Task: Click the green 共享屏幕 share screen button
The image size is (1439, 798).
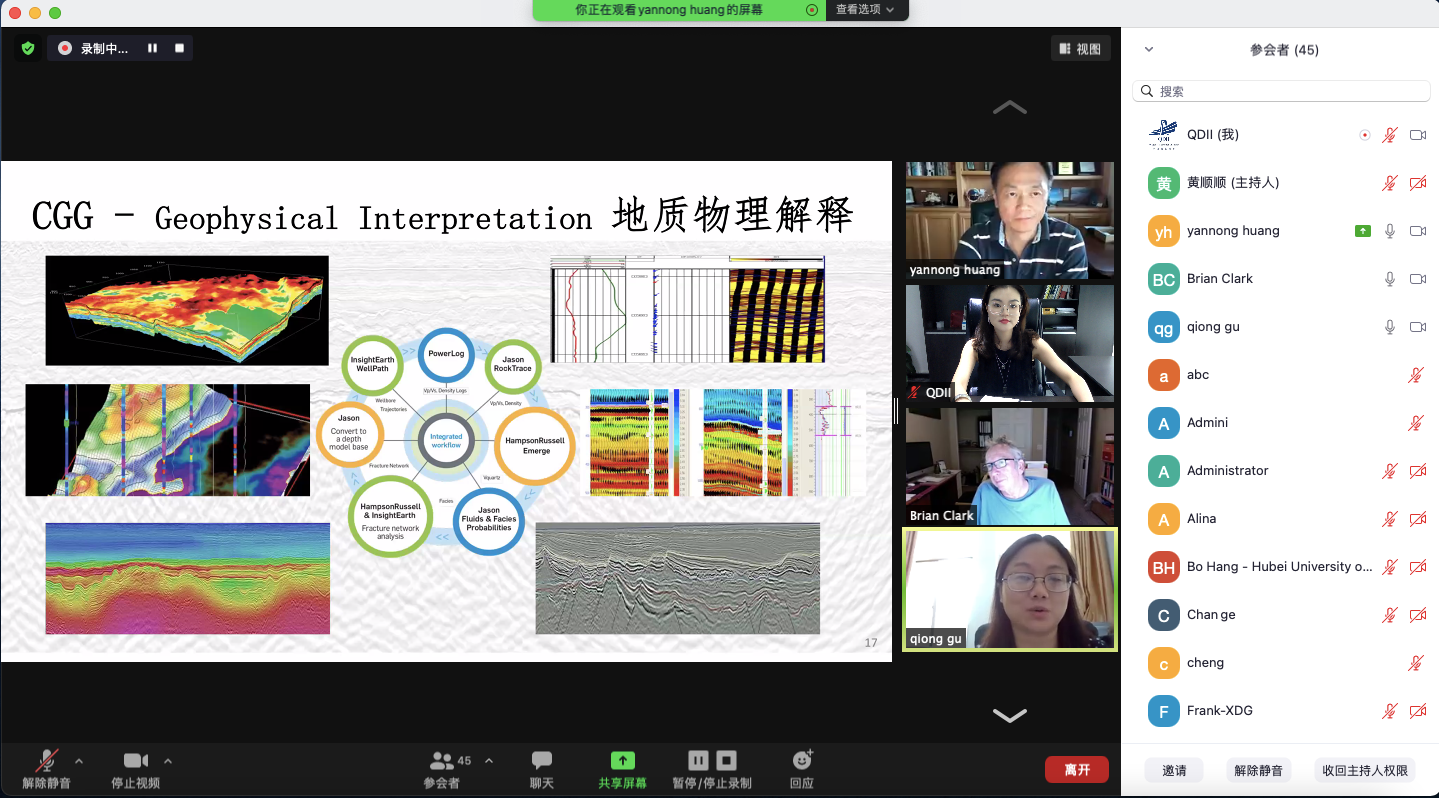Action: pyautogui.click(x=622, y=769)
